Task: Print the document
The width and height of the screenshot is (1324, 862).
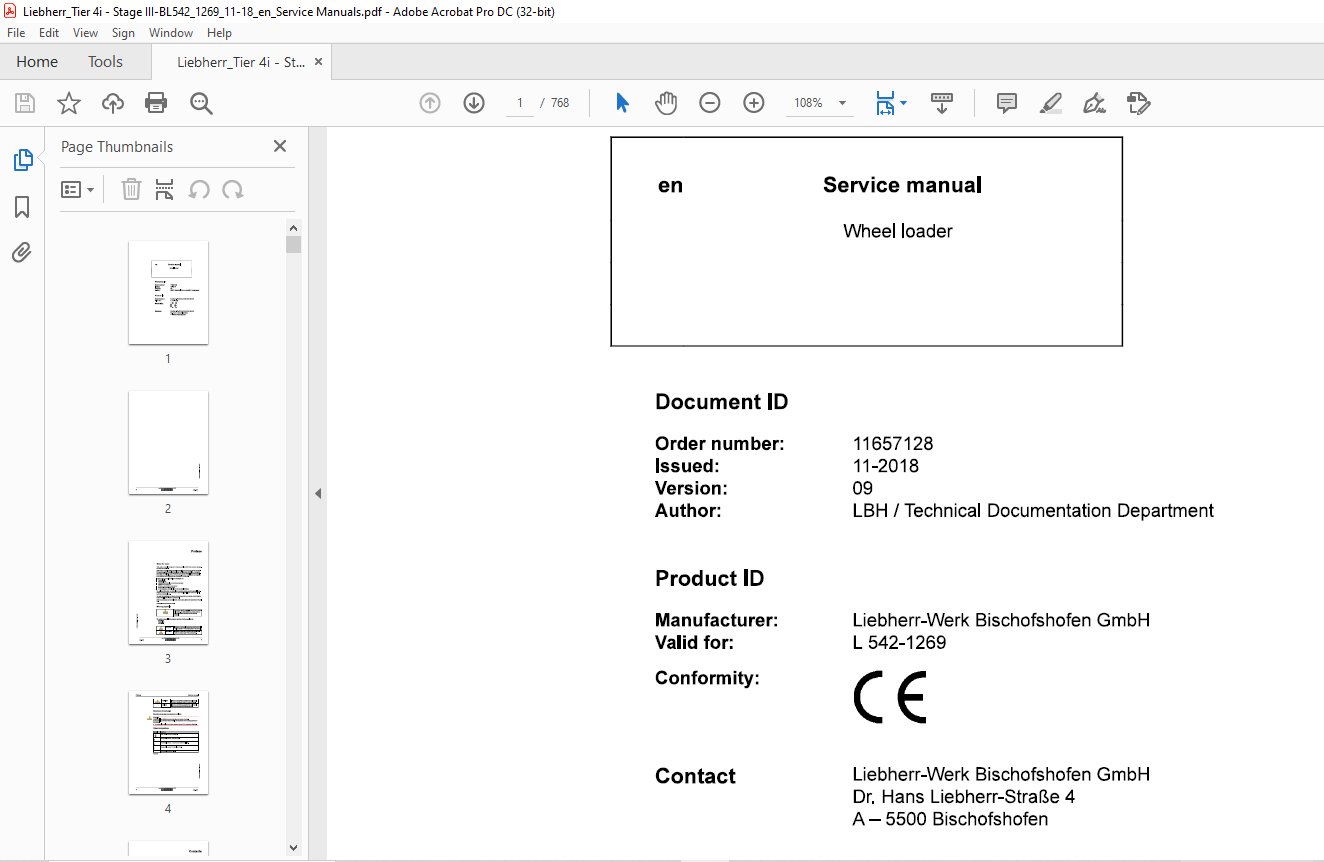Action: pos(156,103)
